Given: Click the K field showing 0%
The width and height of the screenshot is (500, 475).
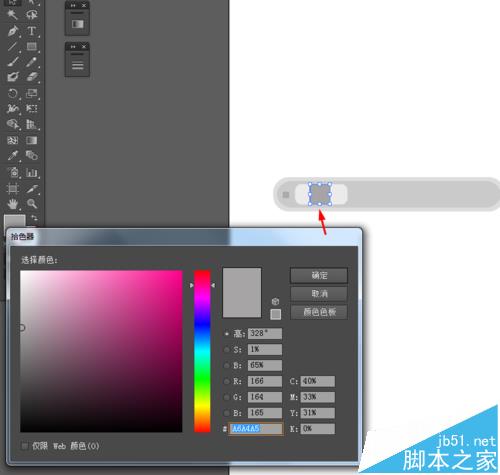Looking at the screenshot, I should tap(318, 429).
